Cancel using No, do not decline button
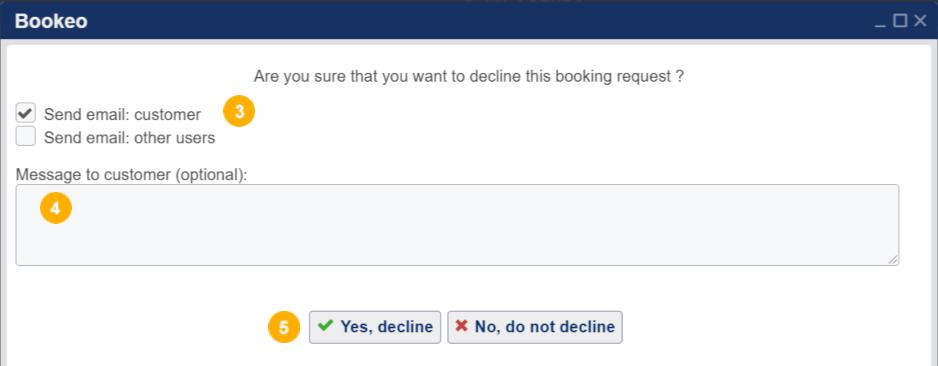The height and width of the screenshot is (366, 938). (x=535, y=327)
